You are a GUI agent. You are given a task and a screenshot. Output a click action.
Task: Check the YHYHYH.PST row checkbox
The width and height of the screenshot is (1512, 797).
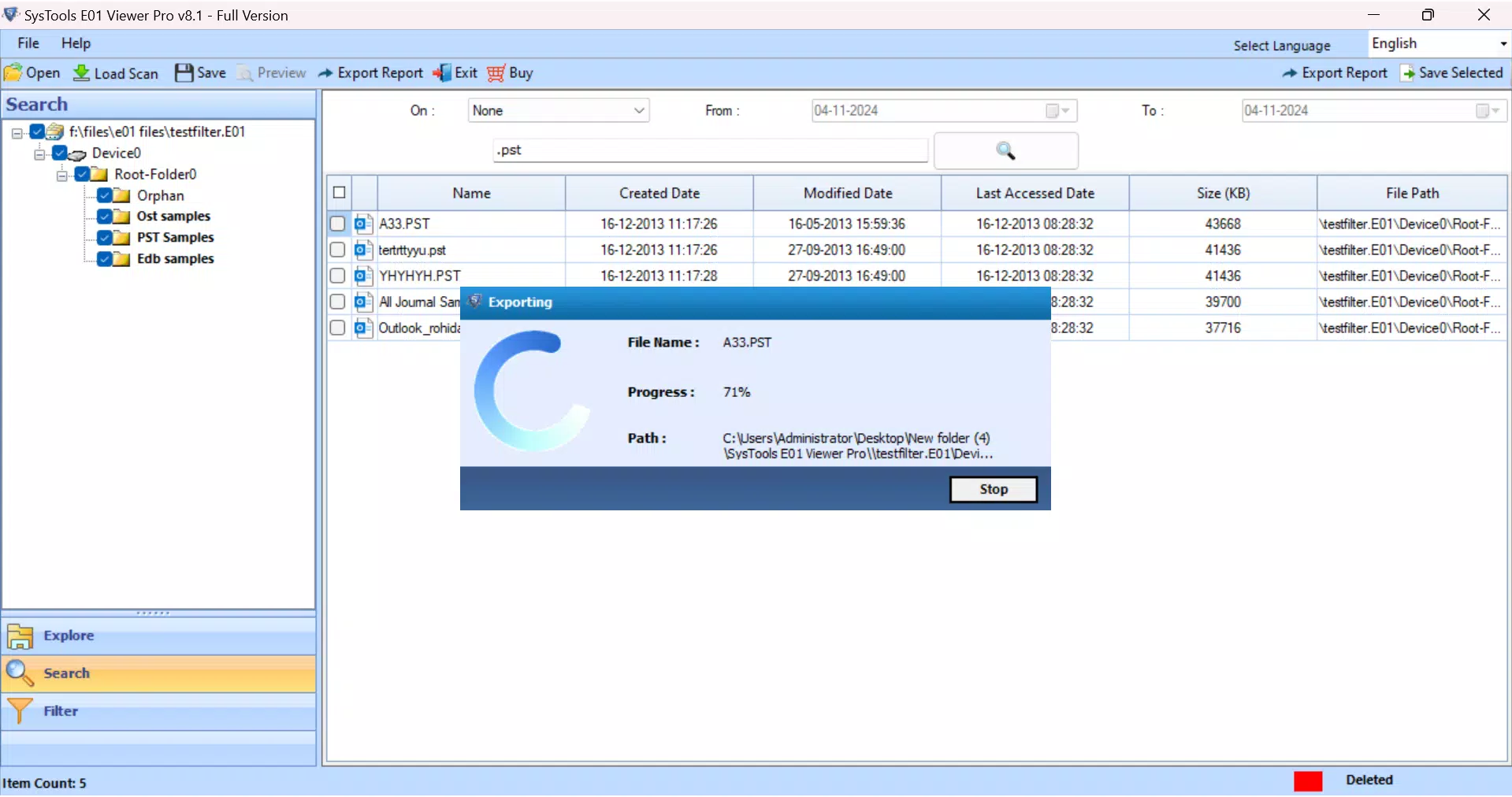[x=338, y=276]
